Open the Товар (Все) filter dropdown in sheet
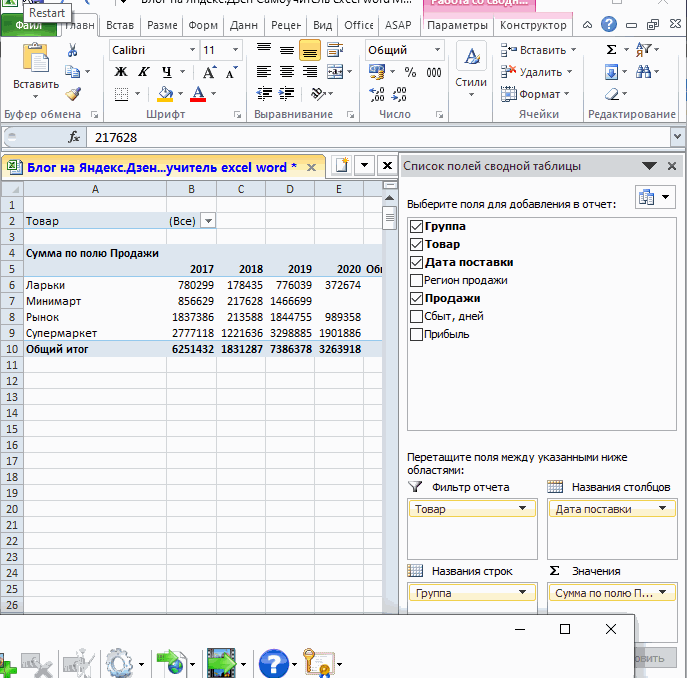Screen dimensions: 687x678 coord(209,220)
